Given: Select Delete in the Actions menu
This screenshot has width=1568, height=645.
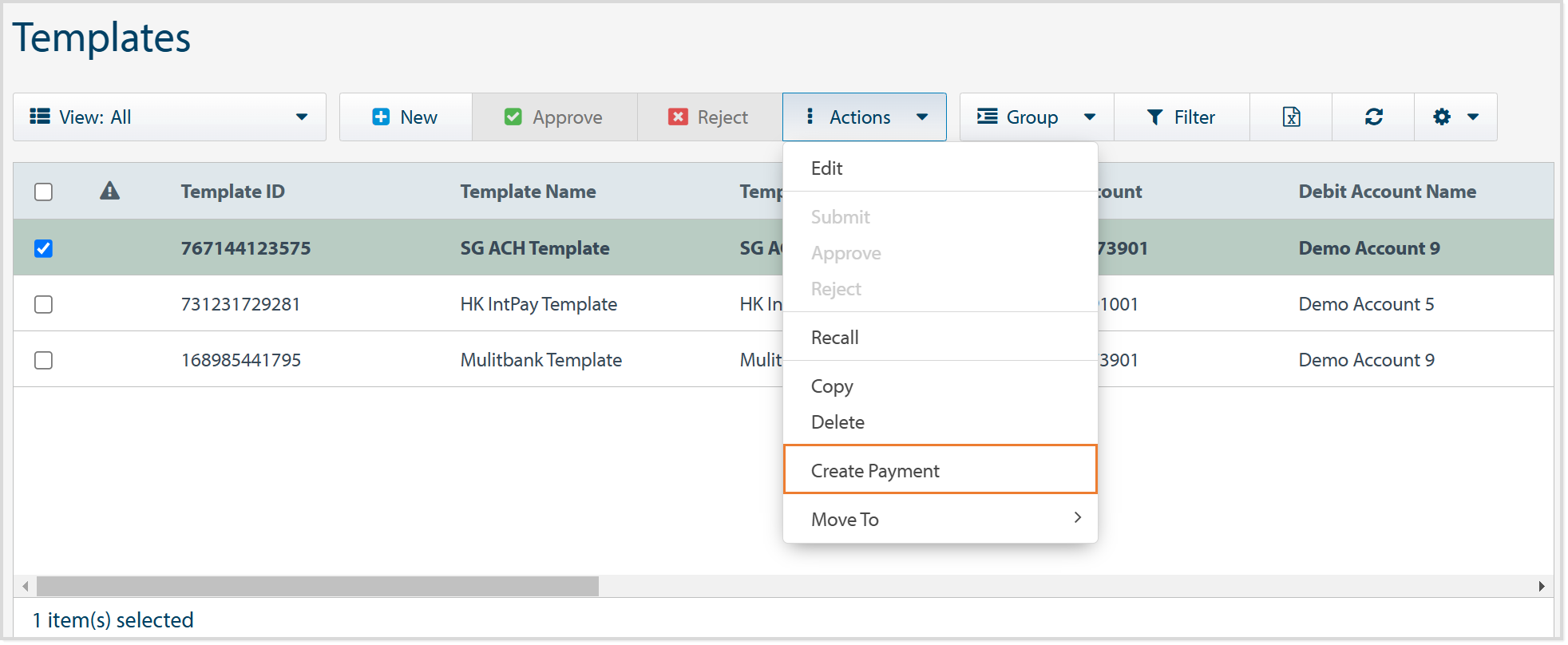Looking at the screenshot, I should click(x=837, y=422).
